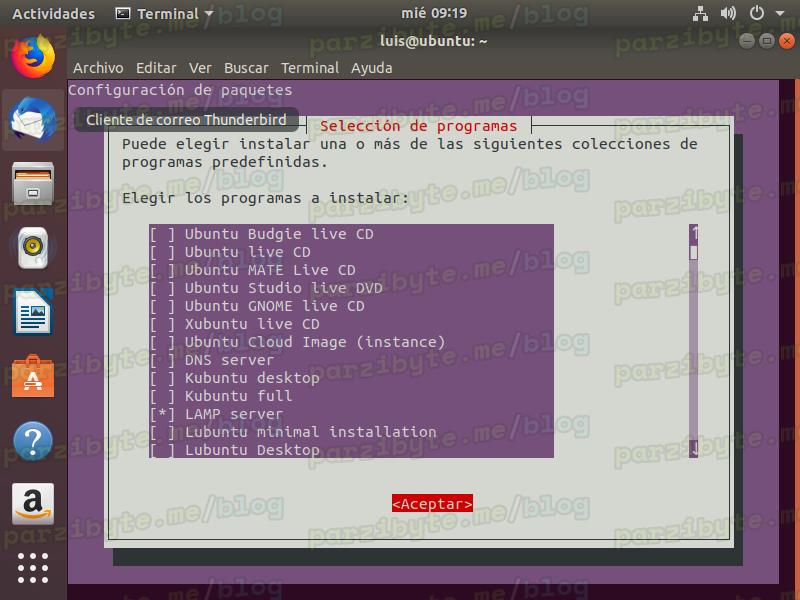This screenshot has width=800, height=600.
Task: Open the Archivo menu
Action: [98, 68]
